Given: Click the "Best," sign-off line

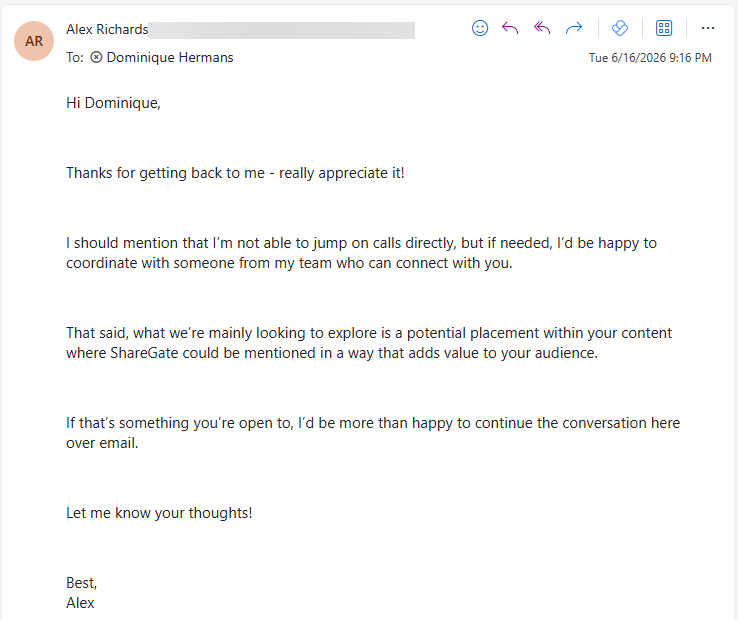Looking at the screenshot, I should coord(81,583).
